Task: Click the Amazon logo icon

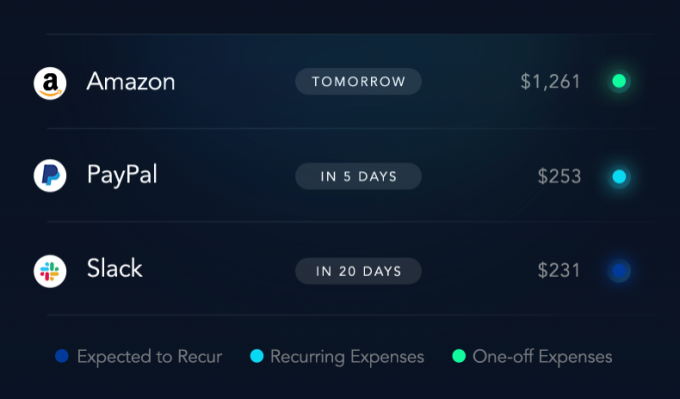Action: [50, 83]
